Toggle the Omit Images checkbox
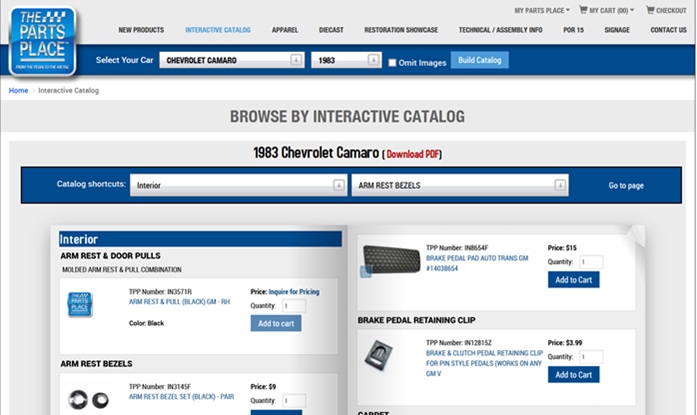This screenshot has width=697, height=415. tap(392, 62)
